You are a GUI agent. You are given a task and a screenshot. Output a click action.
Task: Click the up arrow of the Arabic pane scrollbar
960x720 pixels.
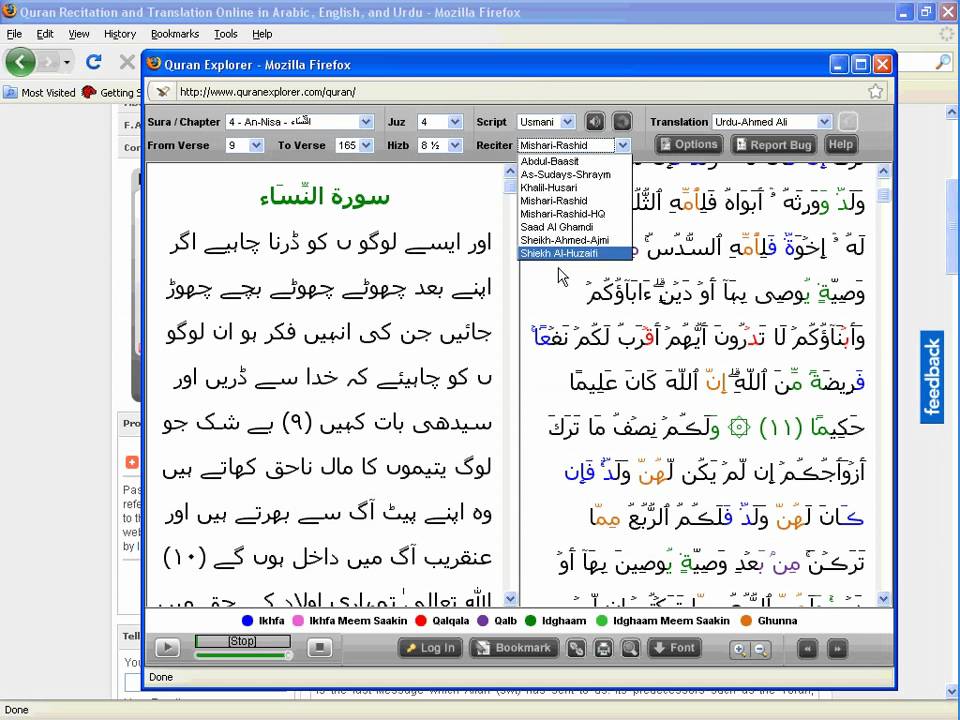coord(883,171)
